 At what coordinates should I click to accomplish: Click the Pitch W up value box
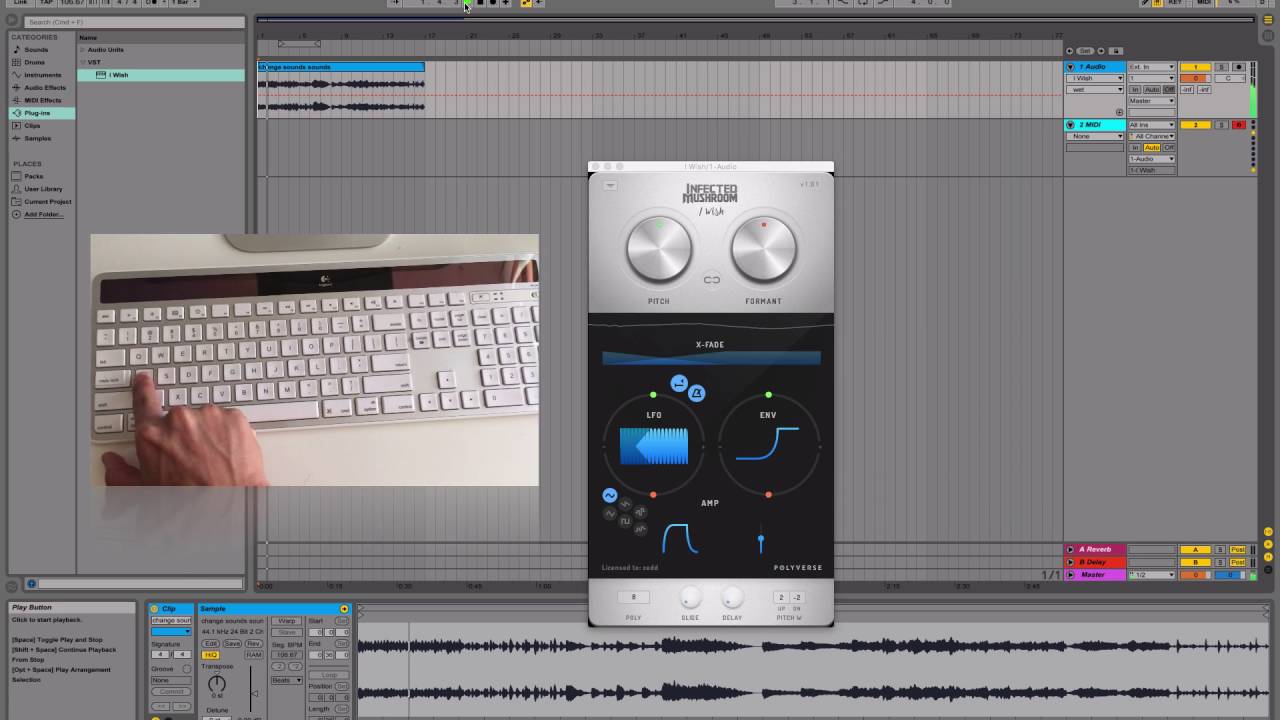(x=781, y=598)
